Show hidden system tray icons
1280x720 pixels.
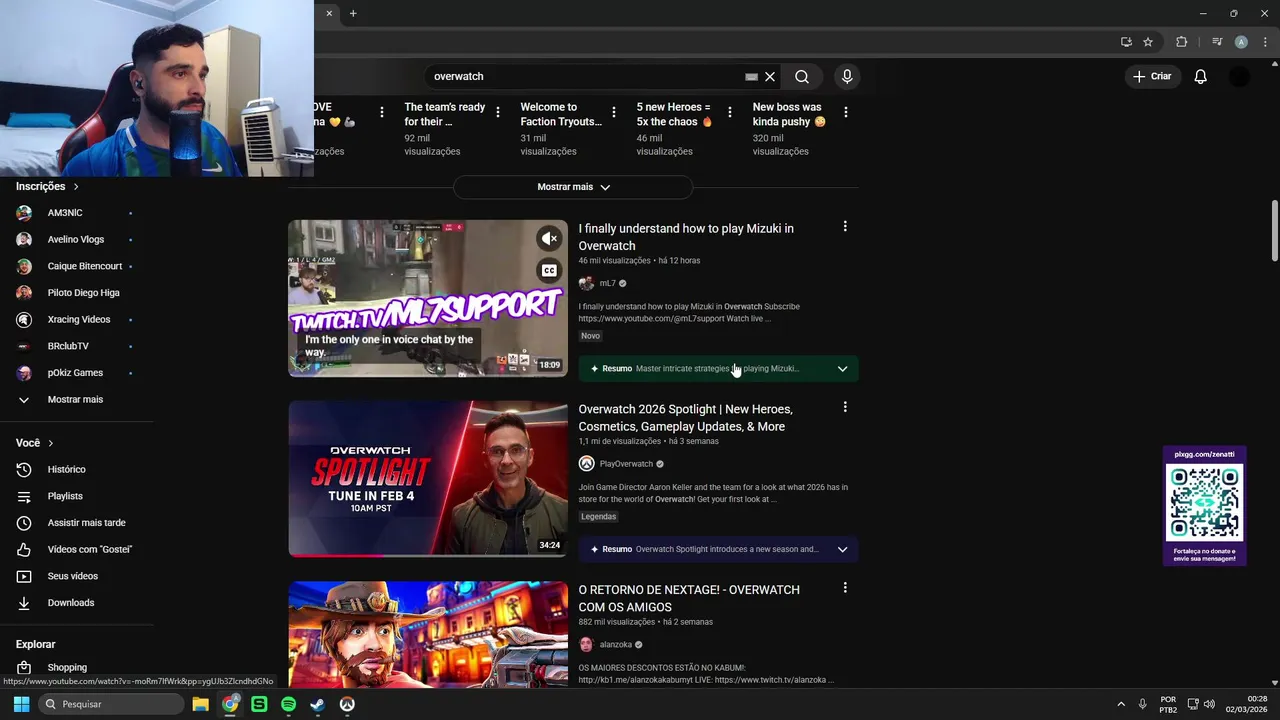pos(1120,704)
